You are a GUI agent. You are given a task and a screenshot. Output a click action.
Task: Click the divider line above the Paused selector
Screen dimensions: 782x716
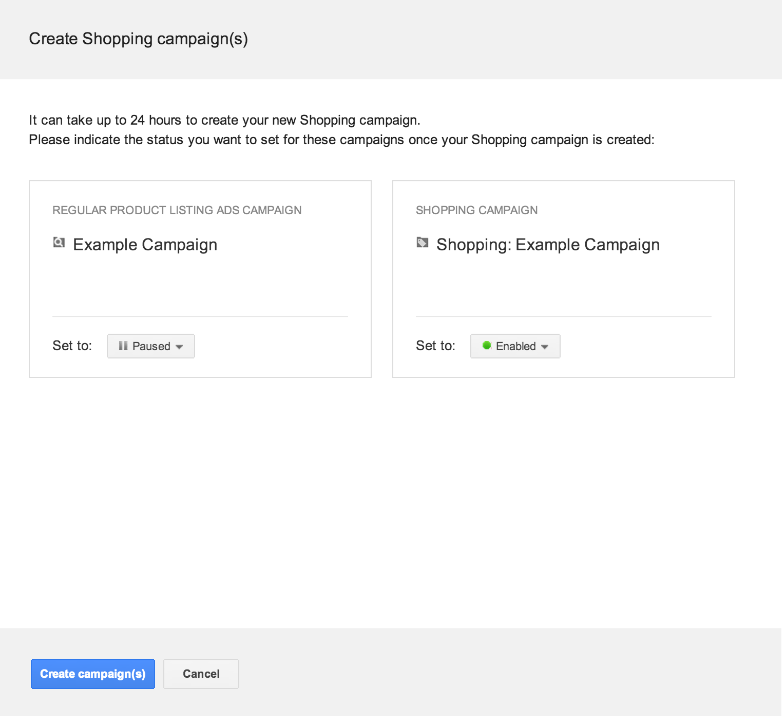click(x=200, y=316)
